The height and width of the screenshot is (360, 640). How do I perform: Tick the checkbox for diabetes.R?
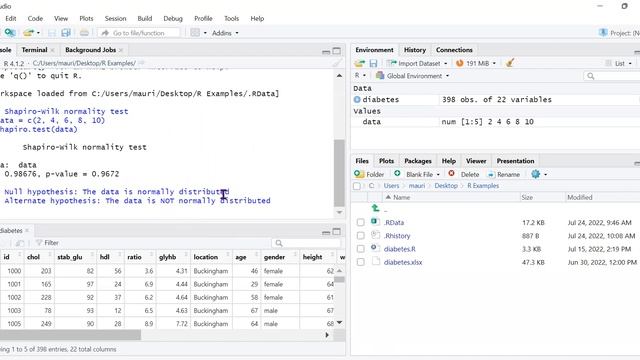click(x=360, y=249)
